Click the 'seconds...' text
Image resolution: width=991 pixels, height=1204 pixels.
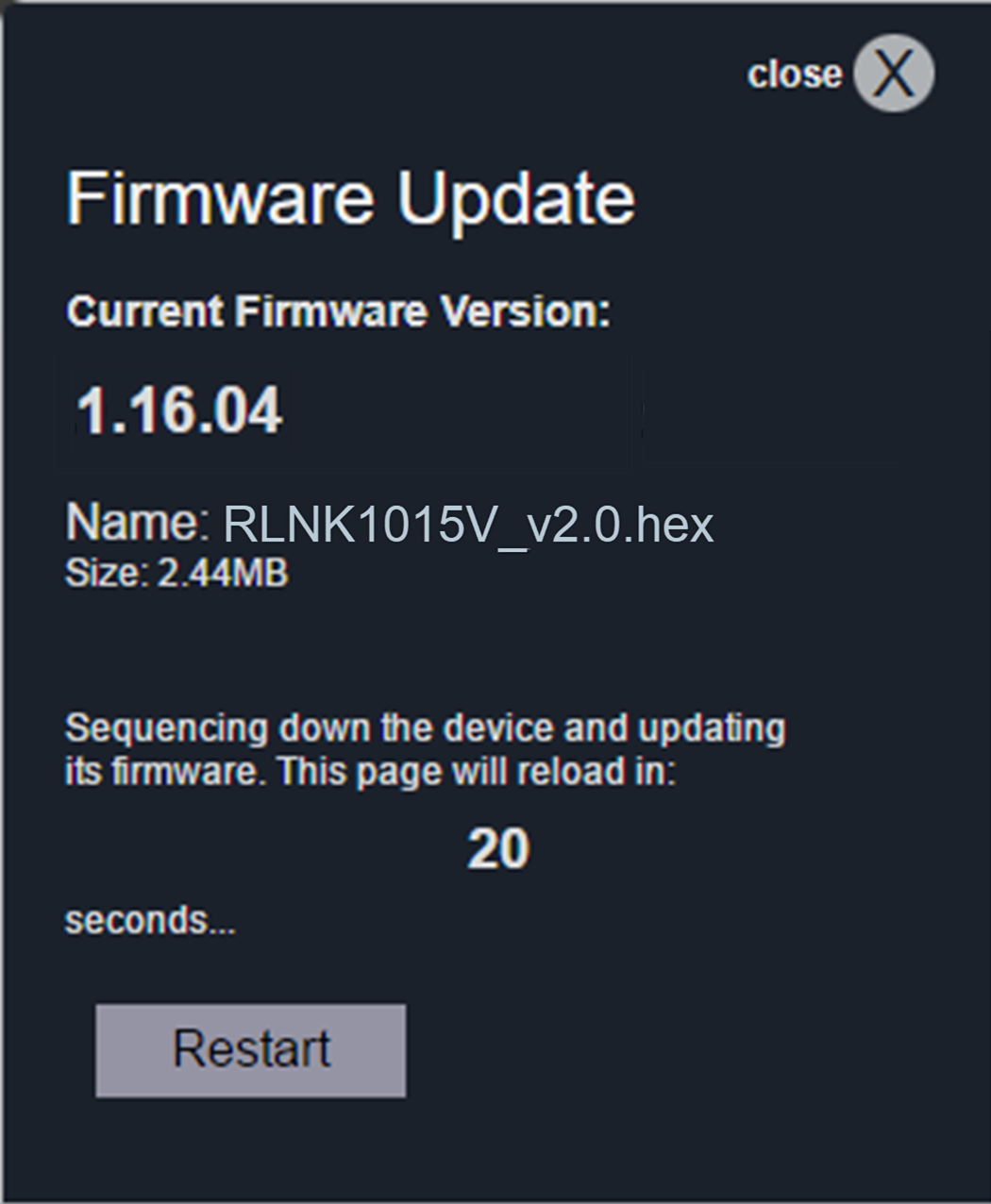[150, 920]
